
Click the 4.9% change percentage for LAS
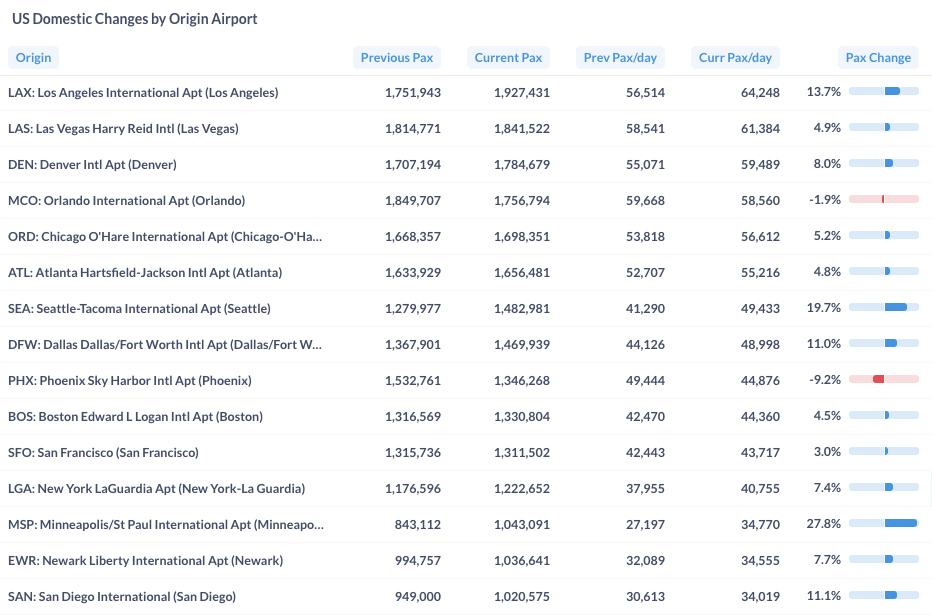point(827,128)
